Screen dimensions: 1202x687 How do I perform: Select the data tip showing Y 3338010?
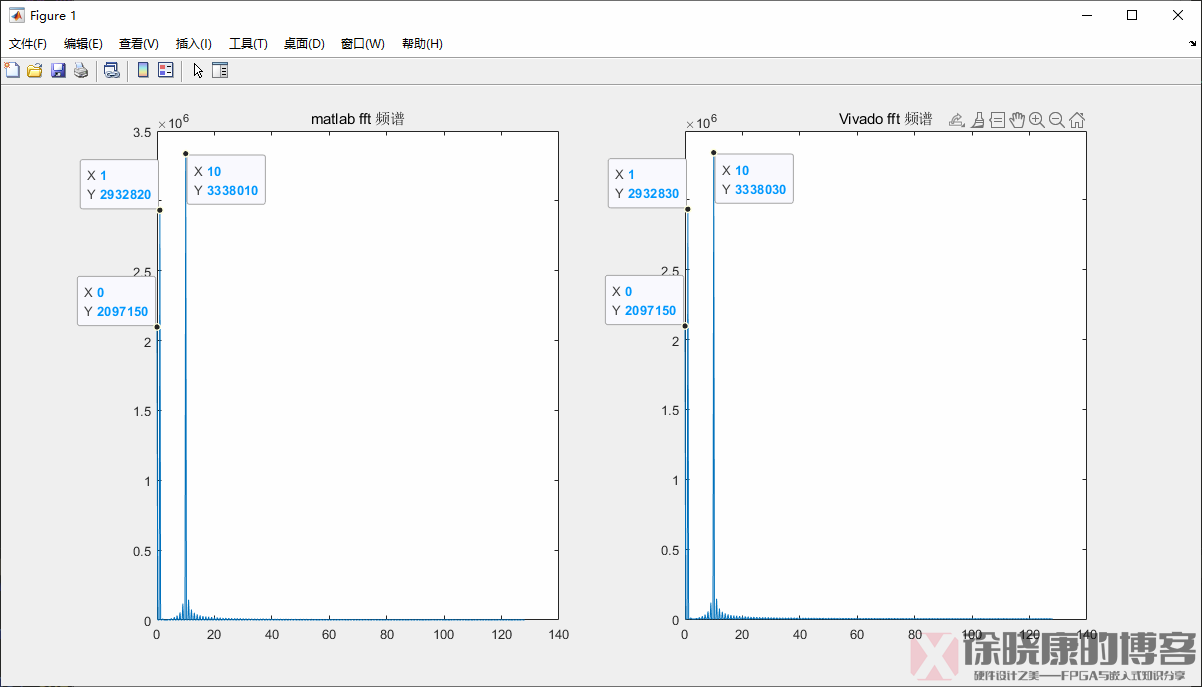(226, 179)
